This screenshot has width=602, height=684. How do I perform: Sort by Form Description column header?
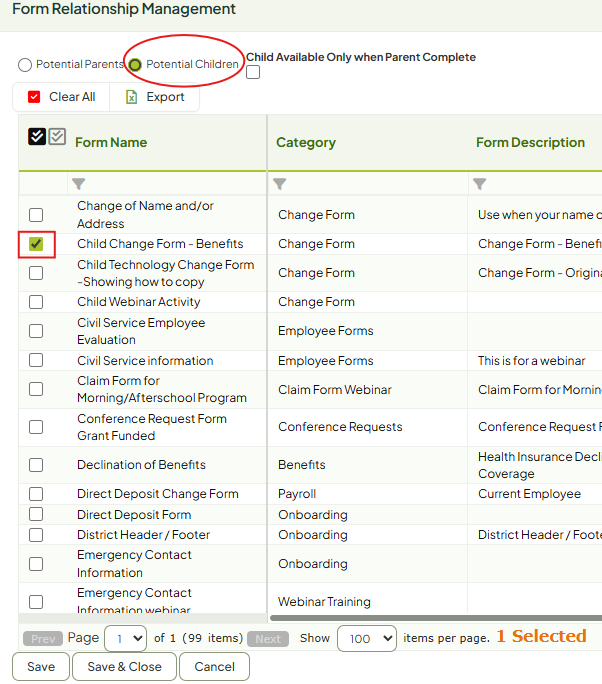point(530,143)
